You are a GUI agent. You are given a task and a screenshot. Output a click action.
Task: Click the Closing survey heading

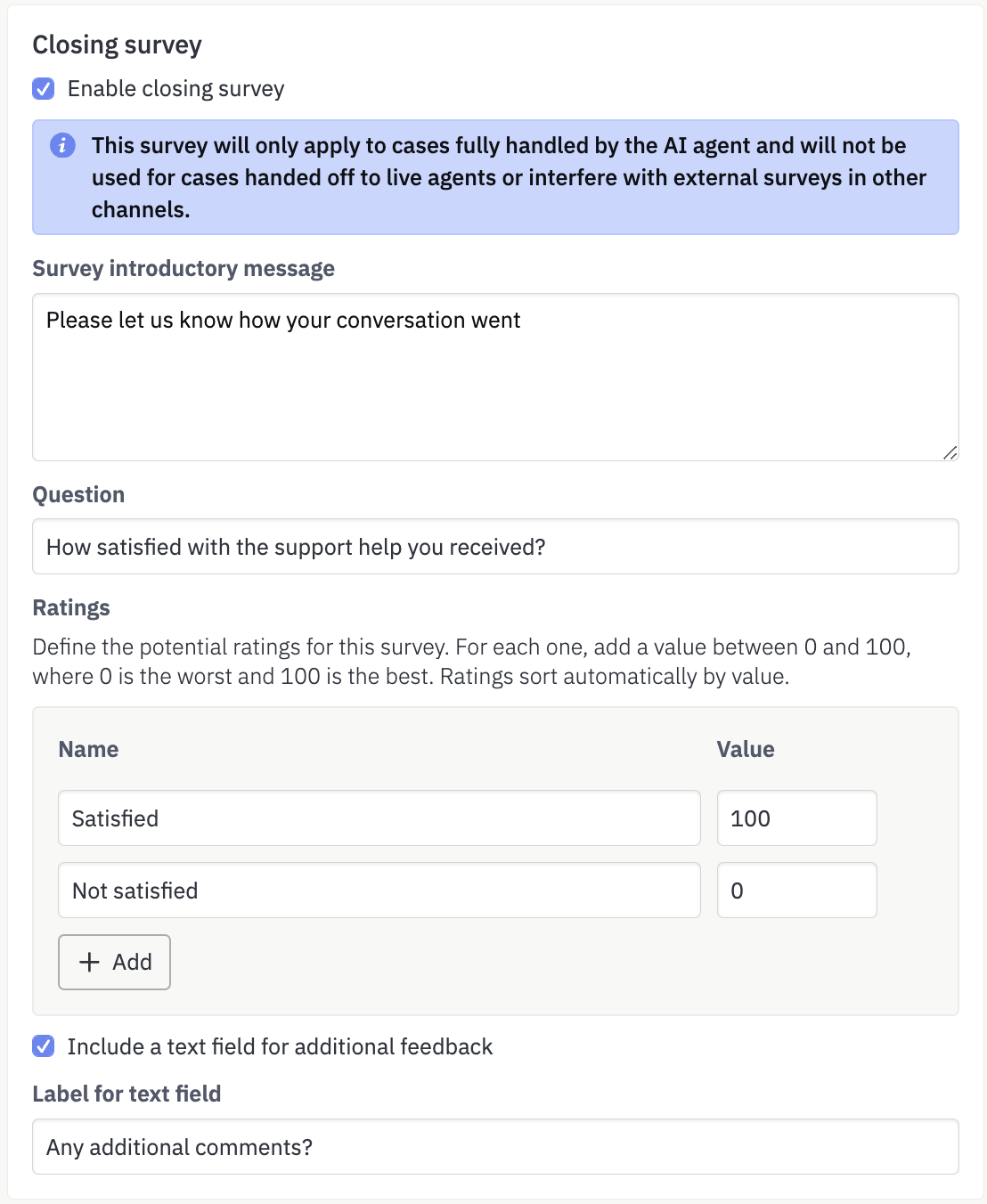118,45
